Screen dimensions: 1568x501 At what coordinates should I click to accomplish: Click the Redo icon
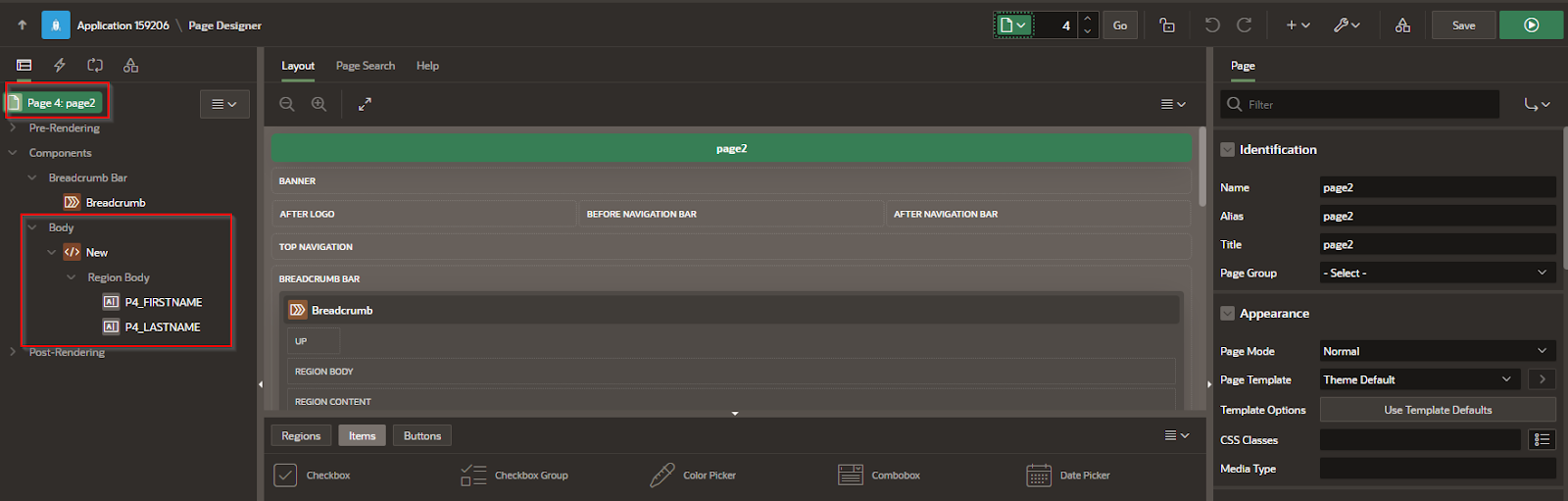(1244, 25)
